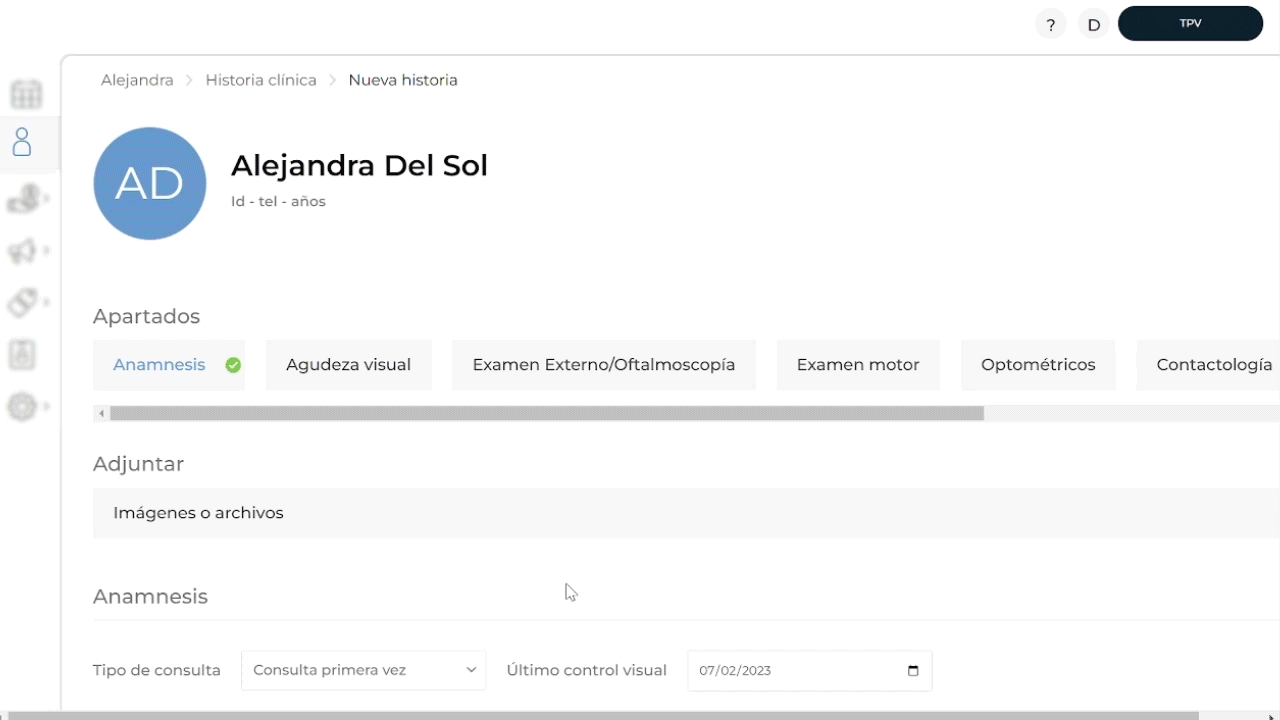
Task: Go to Historia clínica breadcrumb
Action: [261, 80]
